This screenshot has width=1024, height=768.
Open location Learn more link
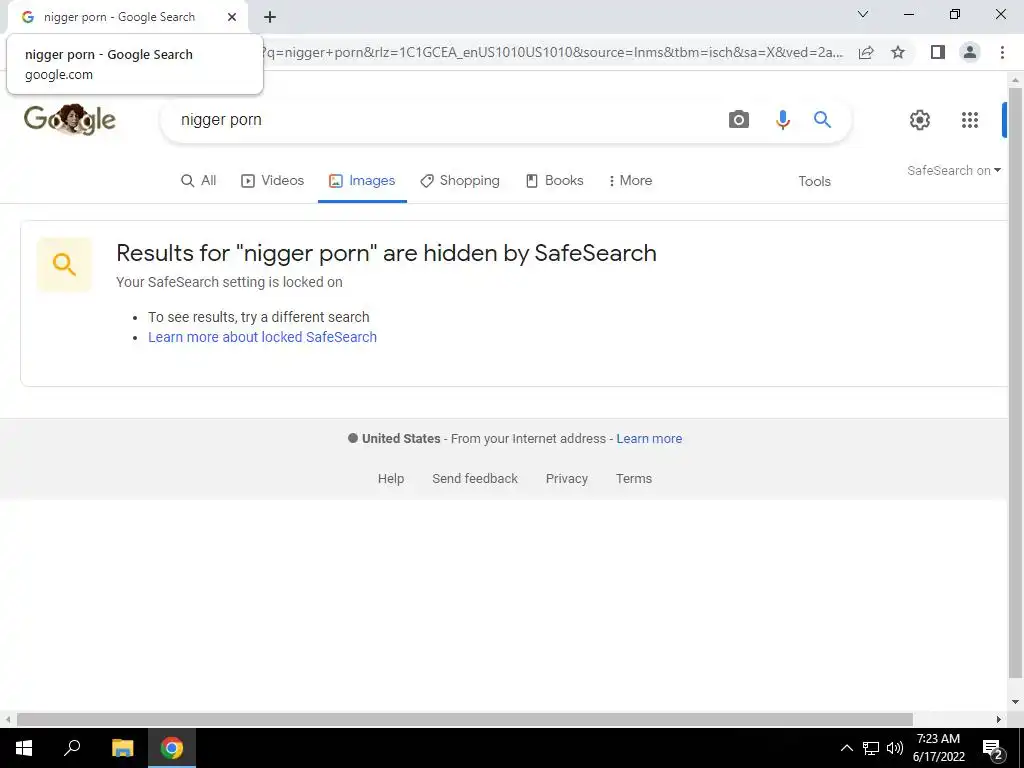[649, 439]
